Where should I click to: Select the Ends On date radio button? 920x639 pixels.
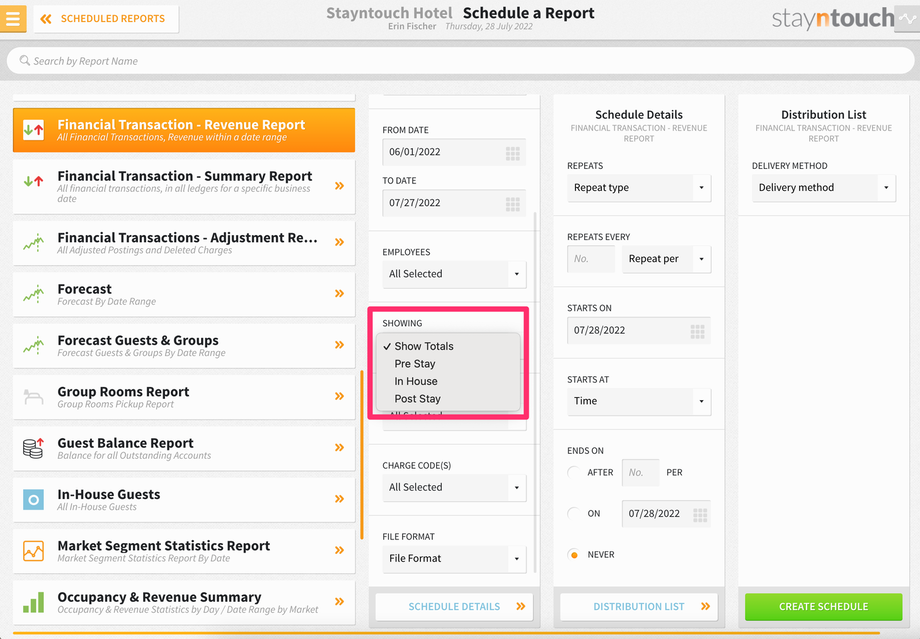574,513
